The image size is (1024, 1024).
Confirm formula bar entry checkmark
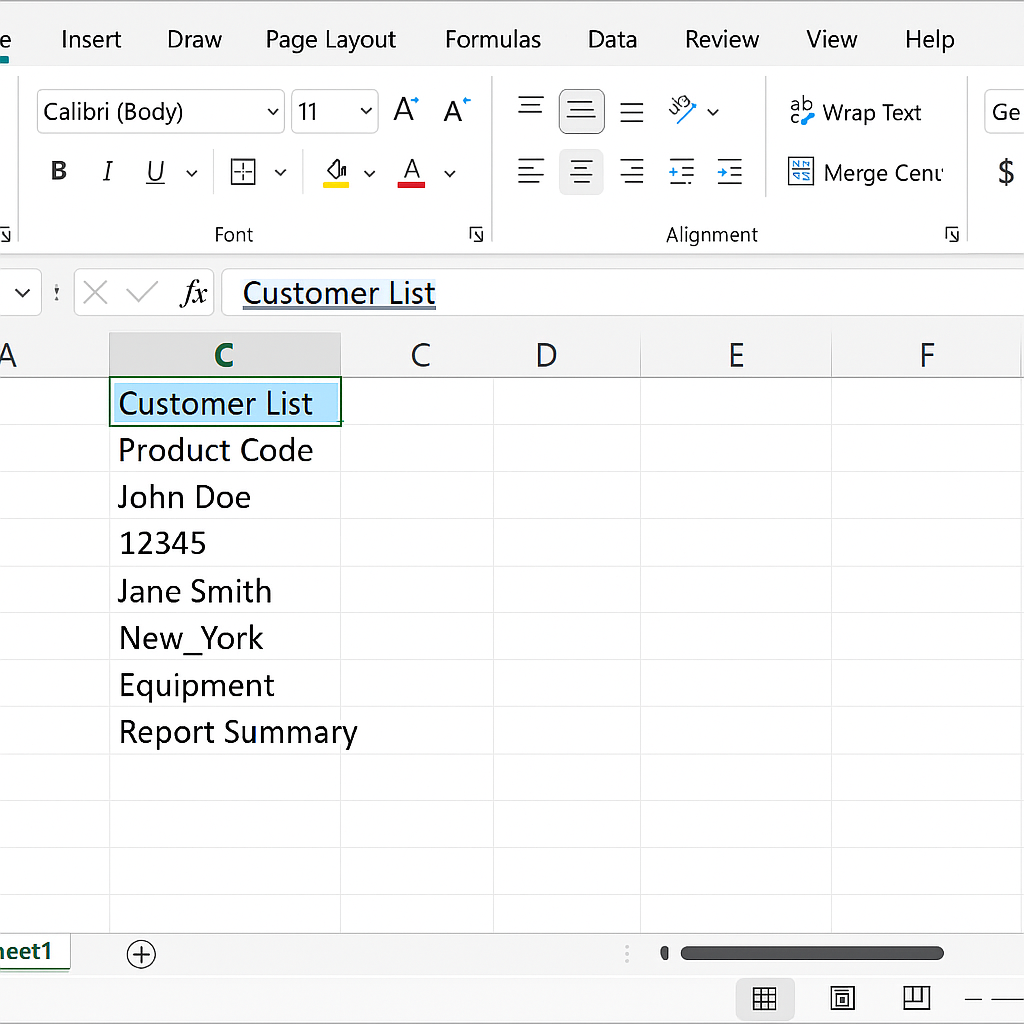coord(142,293)
